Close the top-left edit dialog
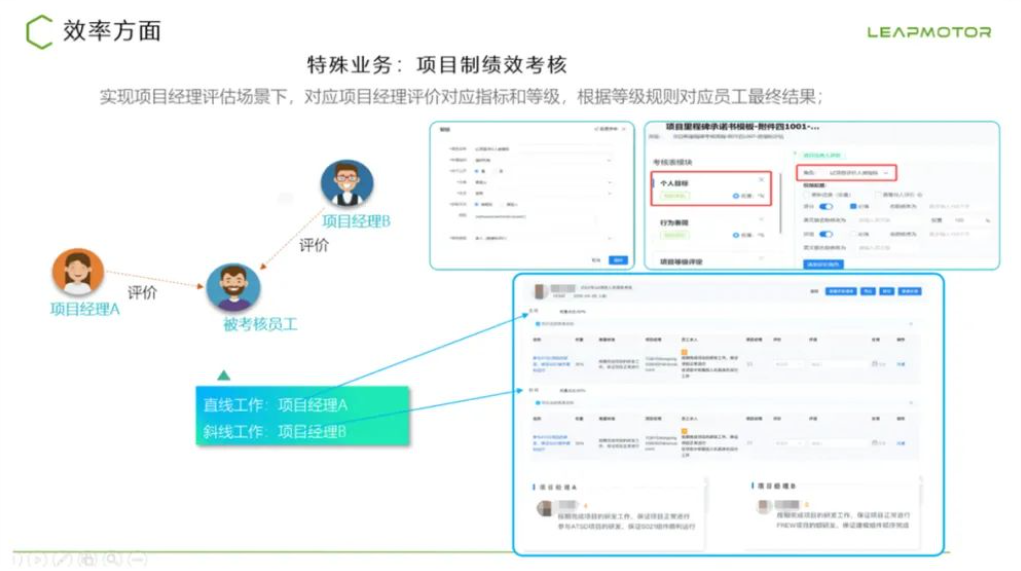Screen dimensions: 1021x571 624,130
